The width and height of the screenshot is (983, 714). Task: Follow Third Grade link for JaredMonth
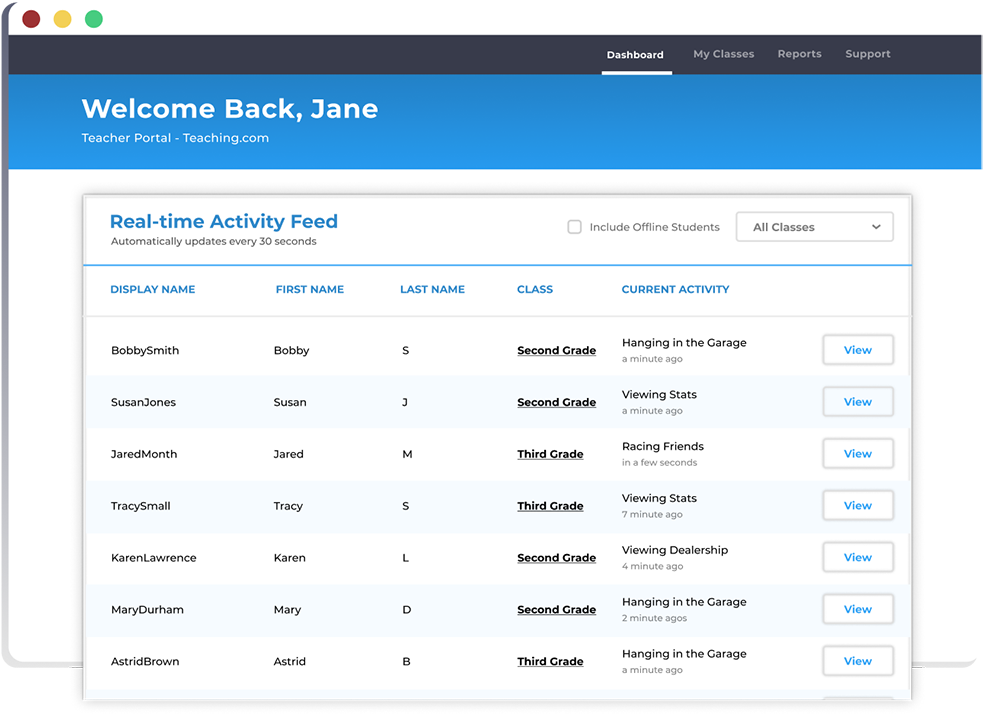click(x=550, y=454)
